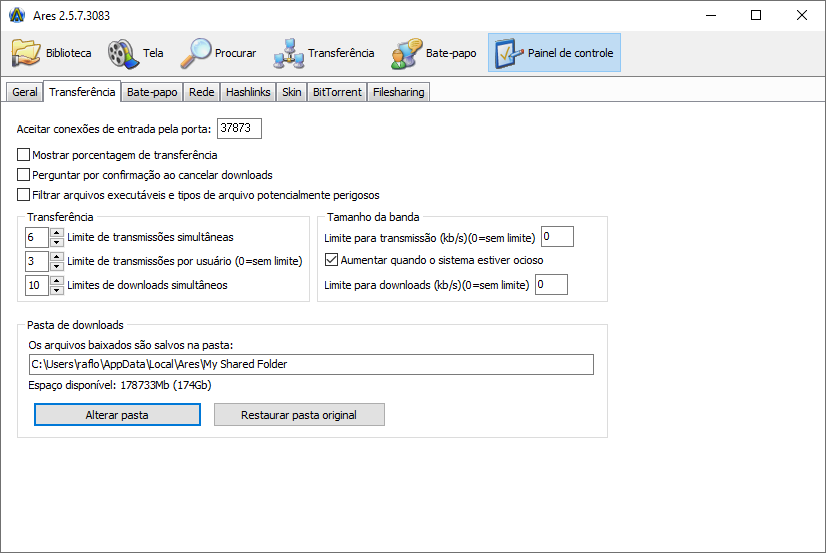Click the Alterar pasta button
Viewport: 826px width, 553px height.
tap(117, 415)
